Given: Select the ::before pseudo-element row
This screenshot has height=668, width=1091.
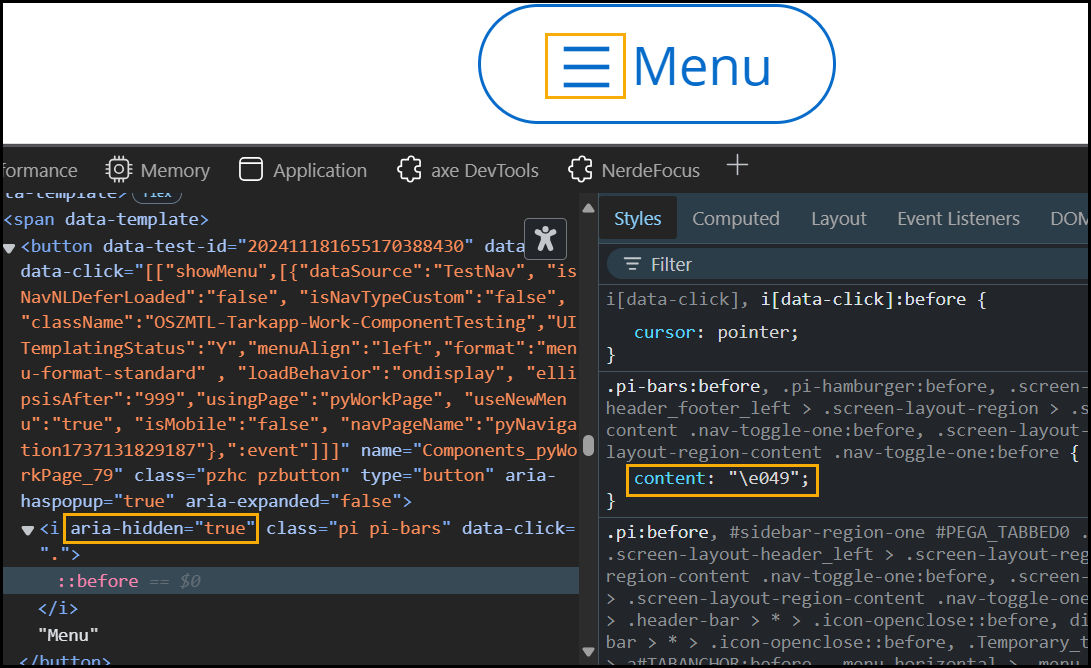Looking at the screenshot, I should [x=98, y=581].
